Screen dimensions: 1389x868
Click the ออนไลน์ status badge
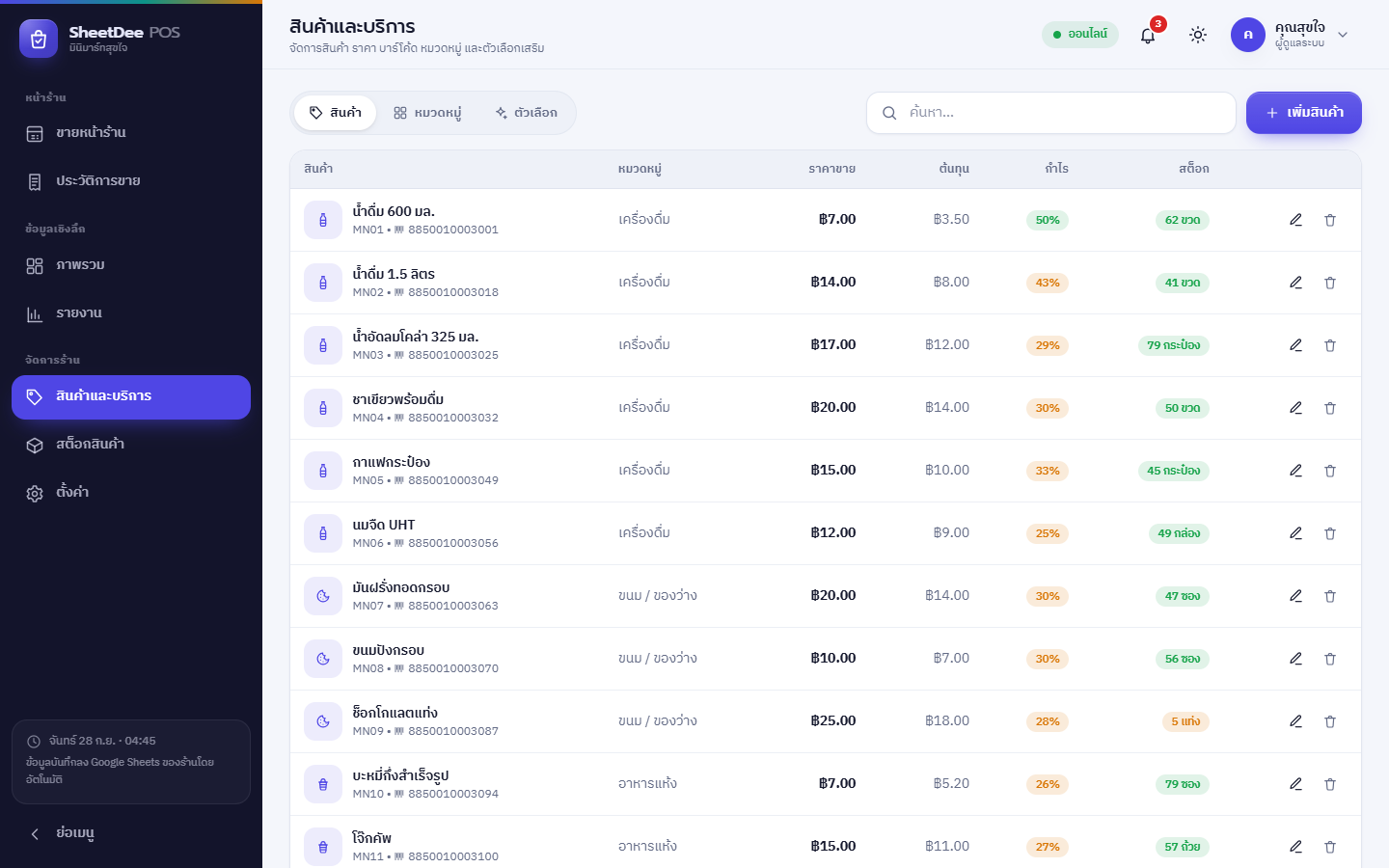tap(1080, 35)
